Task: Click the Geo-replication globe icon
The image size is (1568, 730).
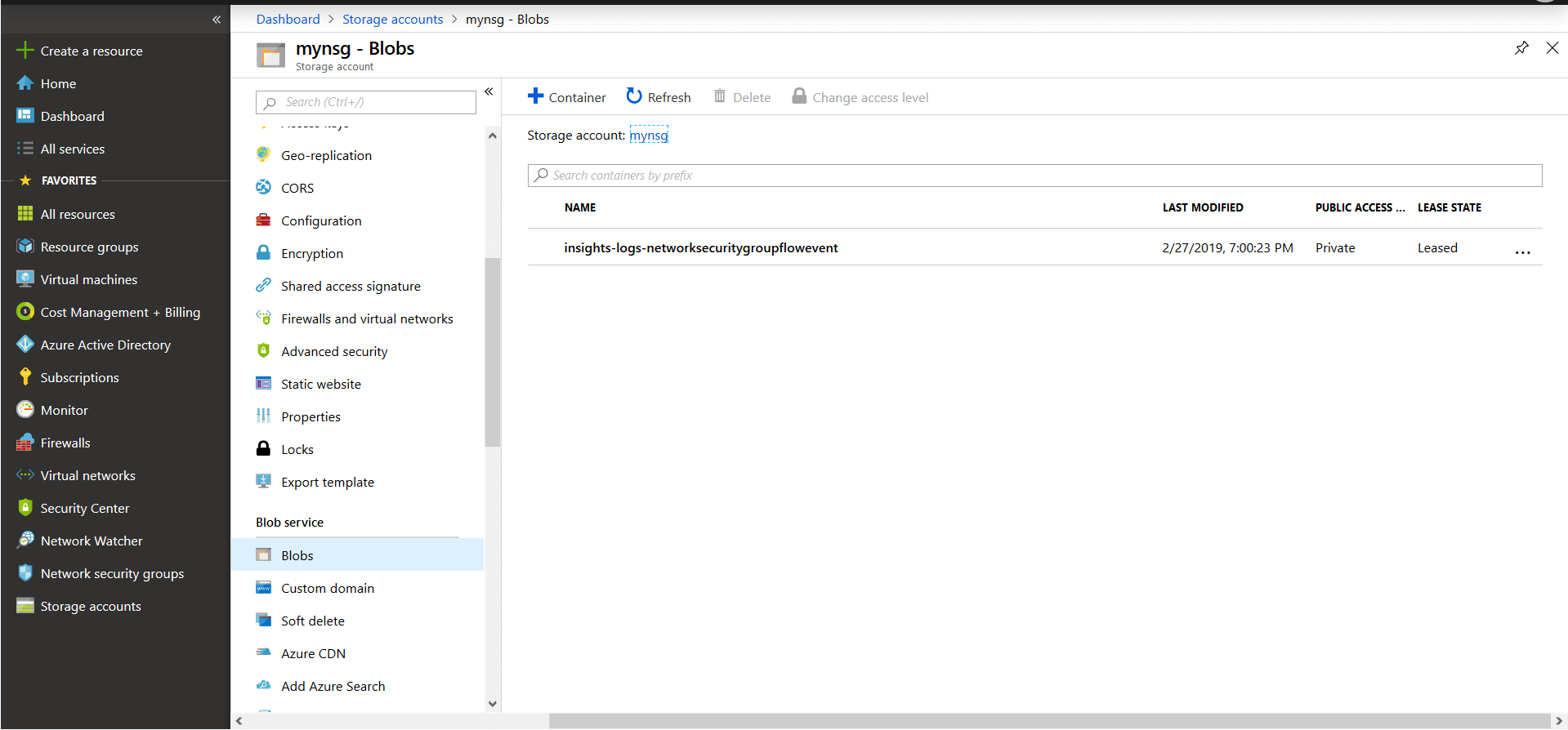Action: point(263,155)
